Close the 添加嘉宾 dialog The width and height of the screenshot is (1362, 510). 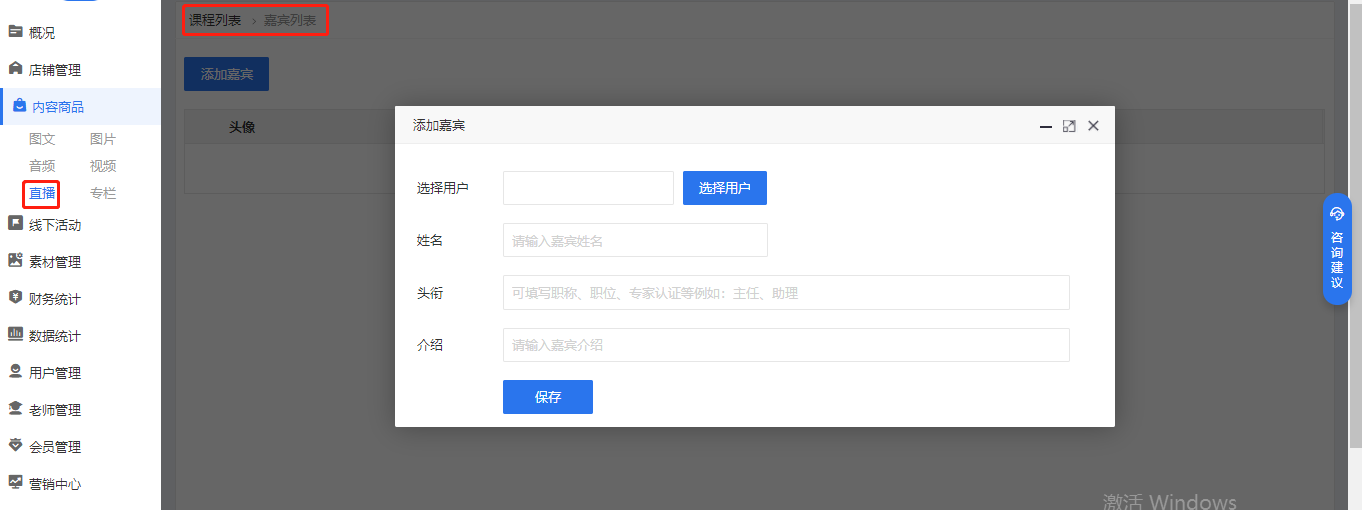point(1093,126)
